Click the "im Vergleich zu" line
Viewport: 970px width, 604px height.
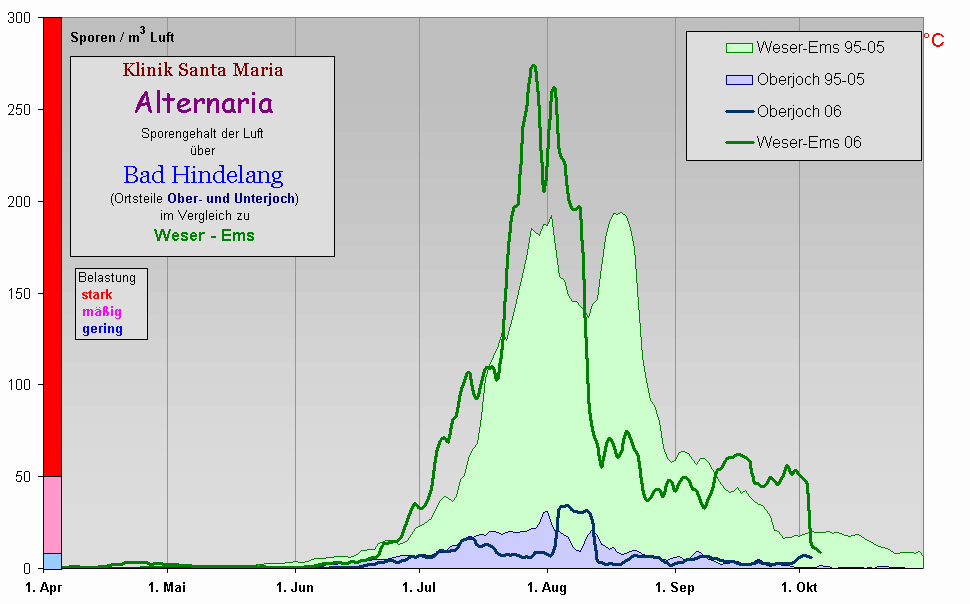(205, 215)
